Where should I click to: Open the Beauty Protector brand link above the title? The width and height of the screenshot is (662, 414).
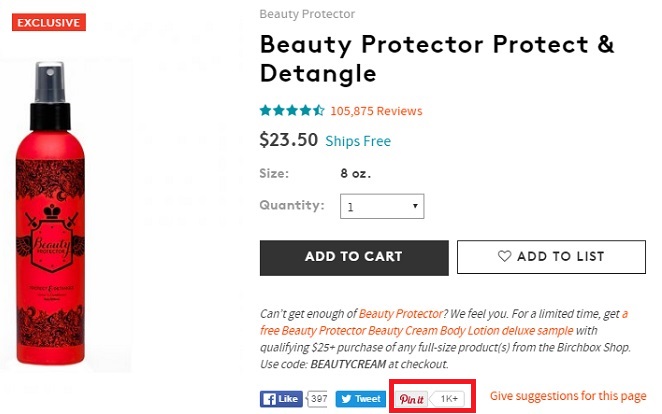pos(307,14)
